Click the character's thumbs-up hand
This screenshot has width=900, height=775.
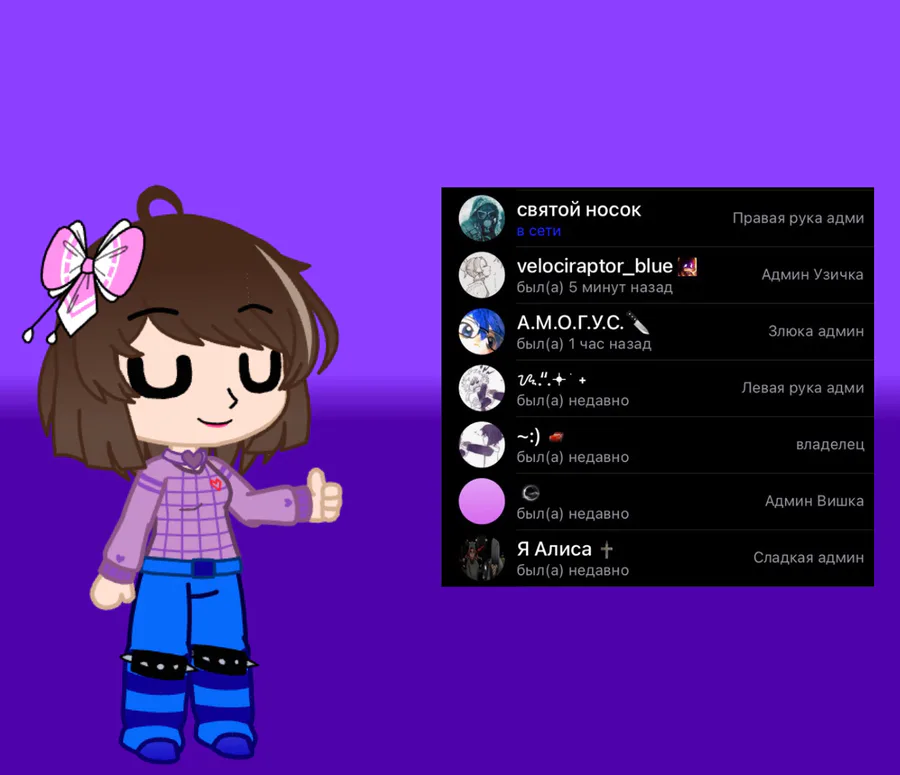coord(324,495)
